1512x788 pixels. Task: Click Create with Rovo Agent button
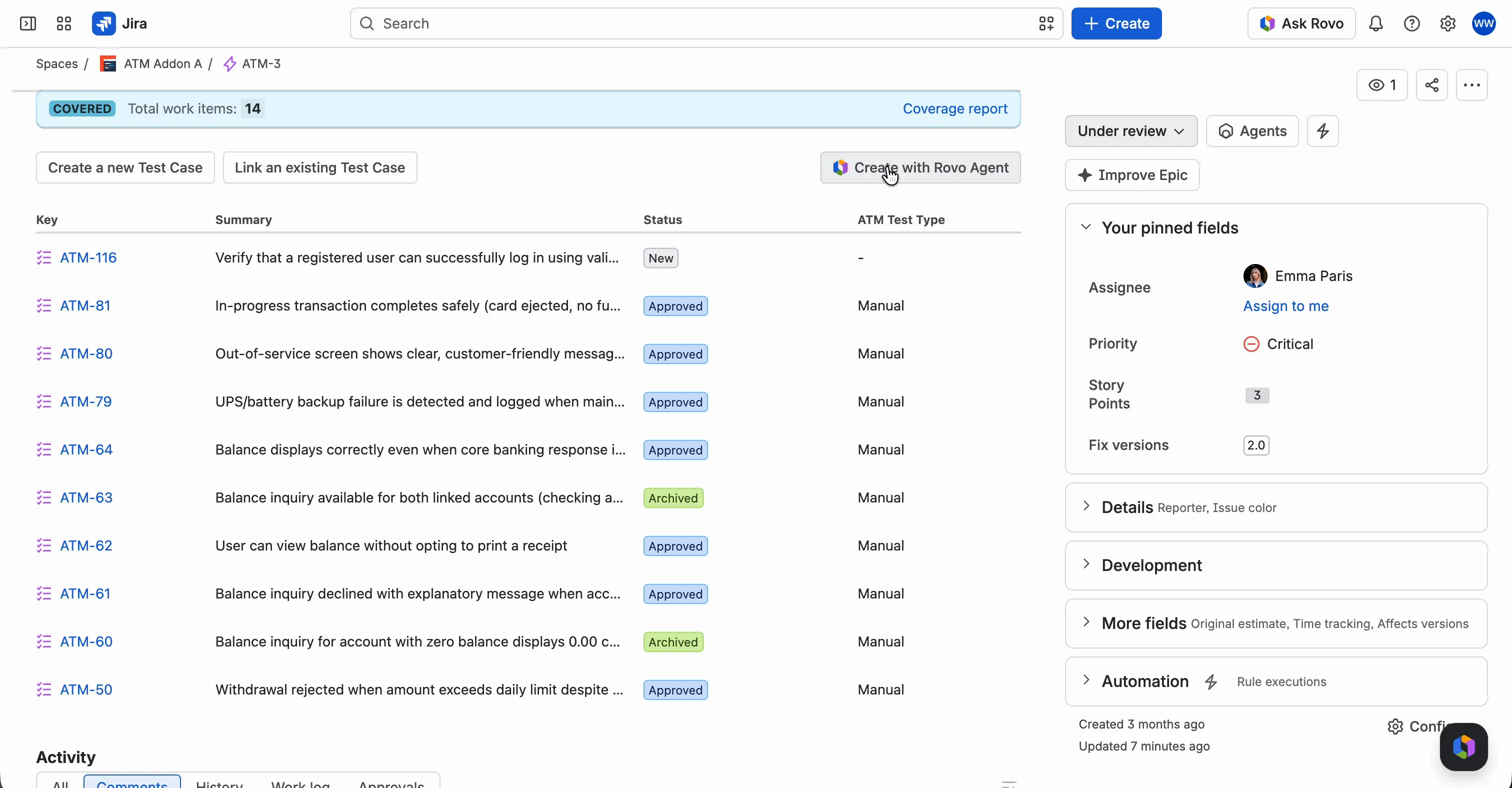[x=920, y=168]
